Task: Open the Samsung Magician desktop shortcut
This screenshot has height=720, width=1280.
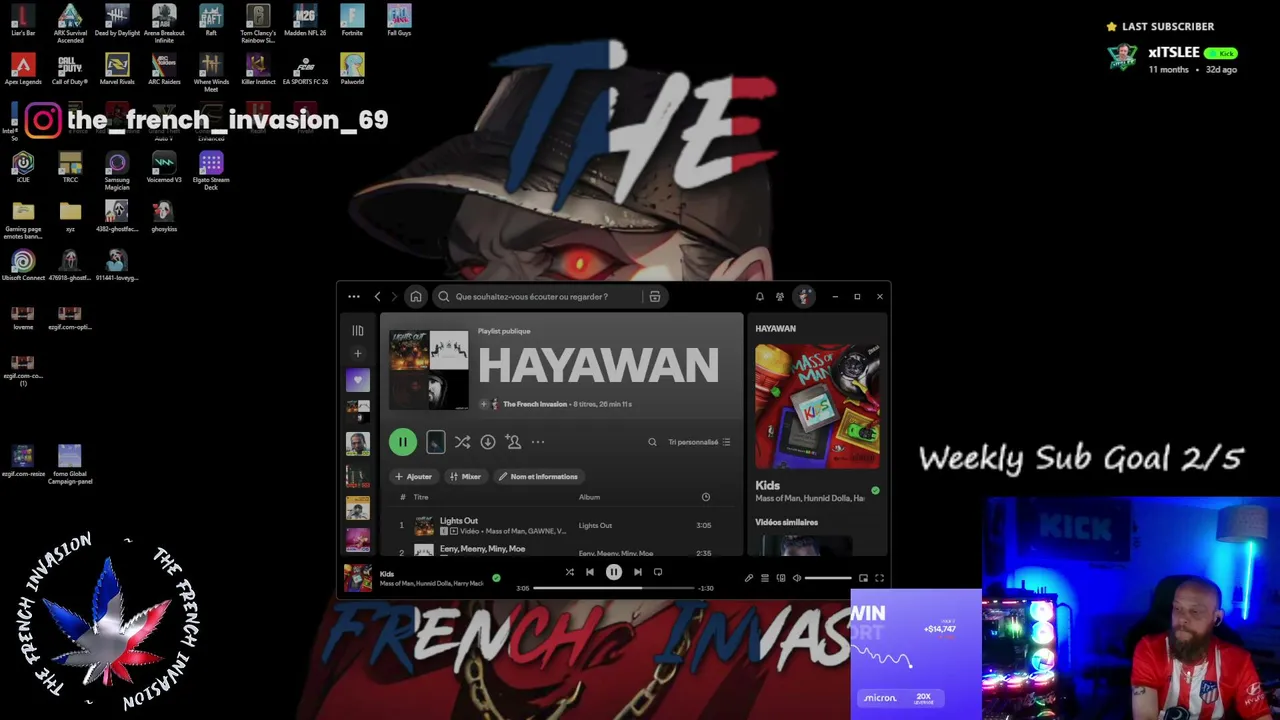Action: [x=117, y=170]
